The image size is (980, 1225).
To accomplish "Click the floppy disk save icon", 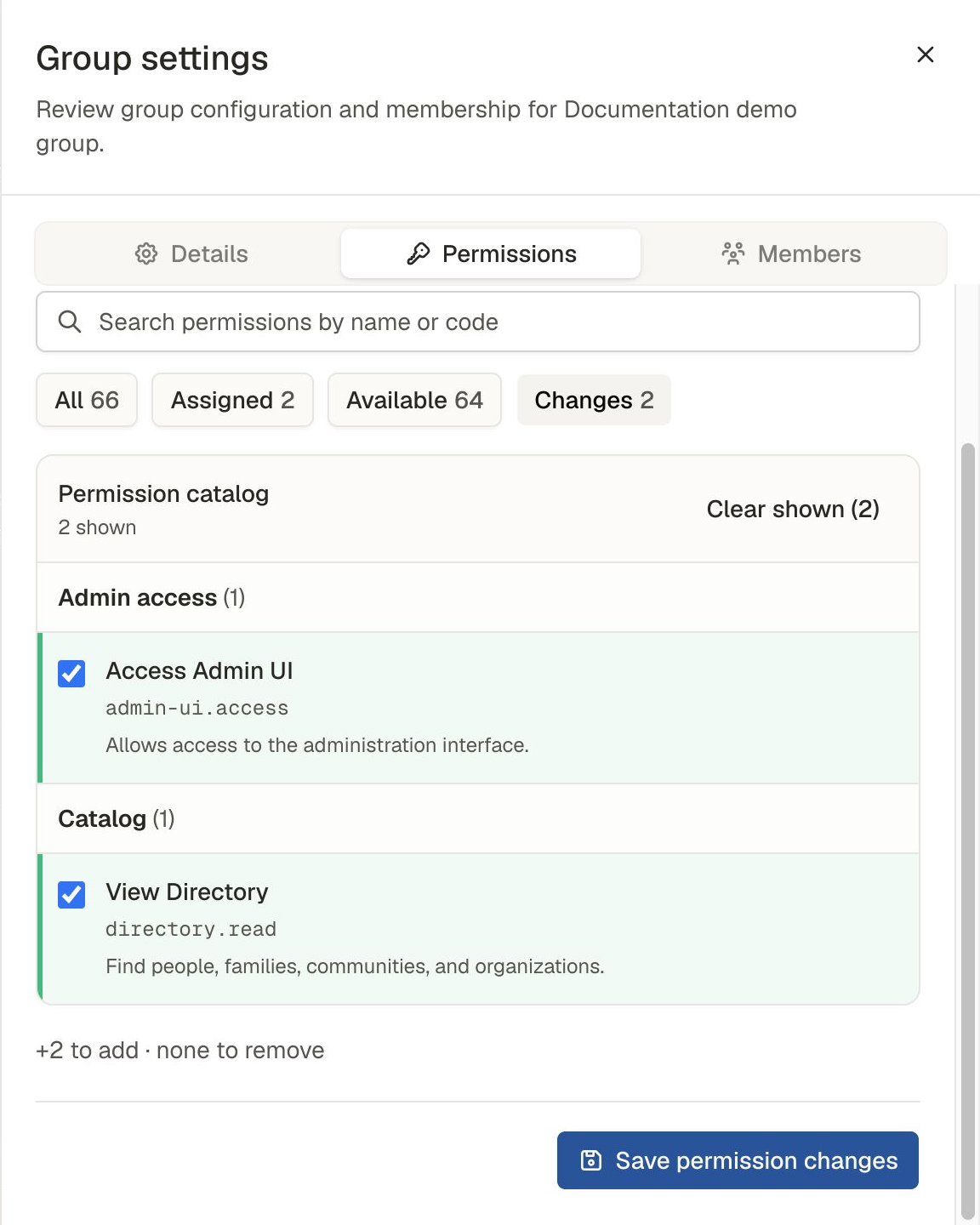I will tap(591, 1160).
